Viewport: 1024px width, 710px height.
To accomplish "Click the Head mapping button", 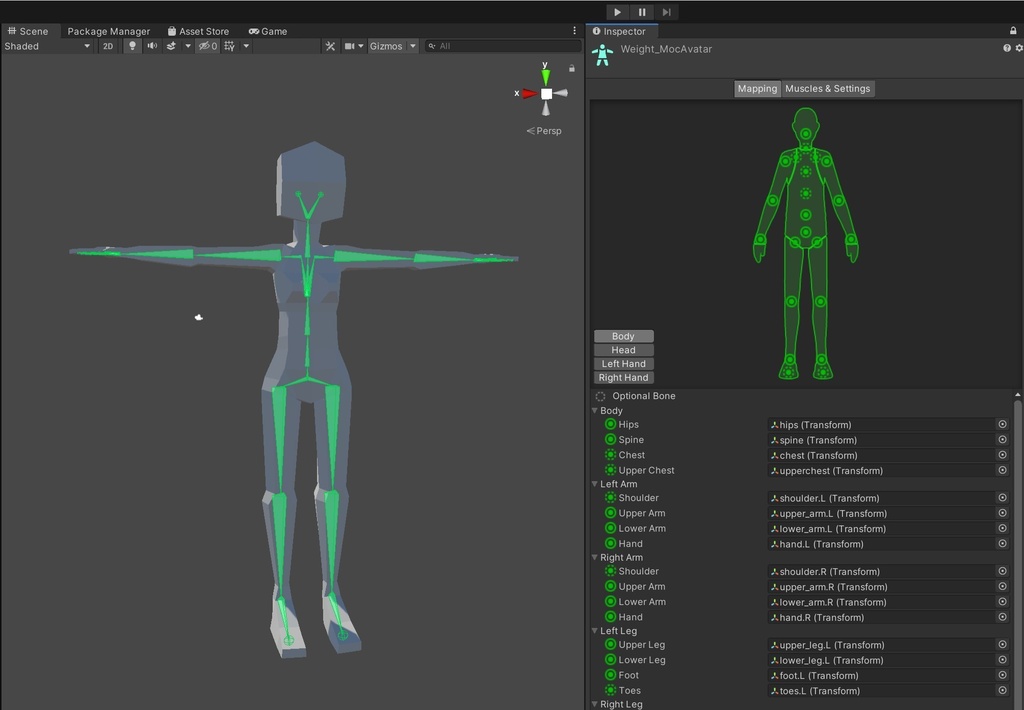I will click(x=623, y=349).
